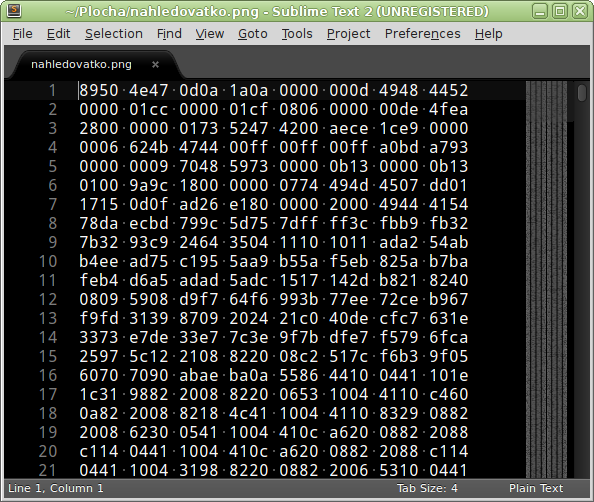Open the Help menu

click(x=489, y=34)
